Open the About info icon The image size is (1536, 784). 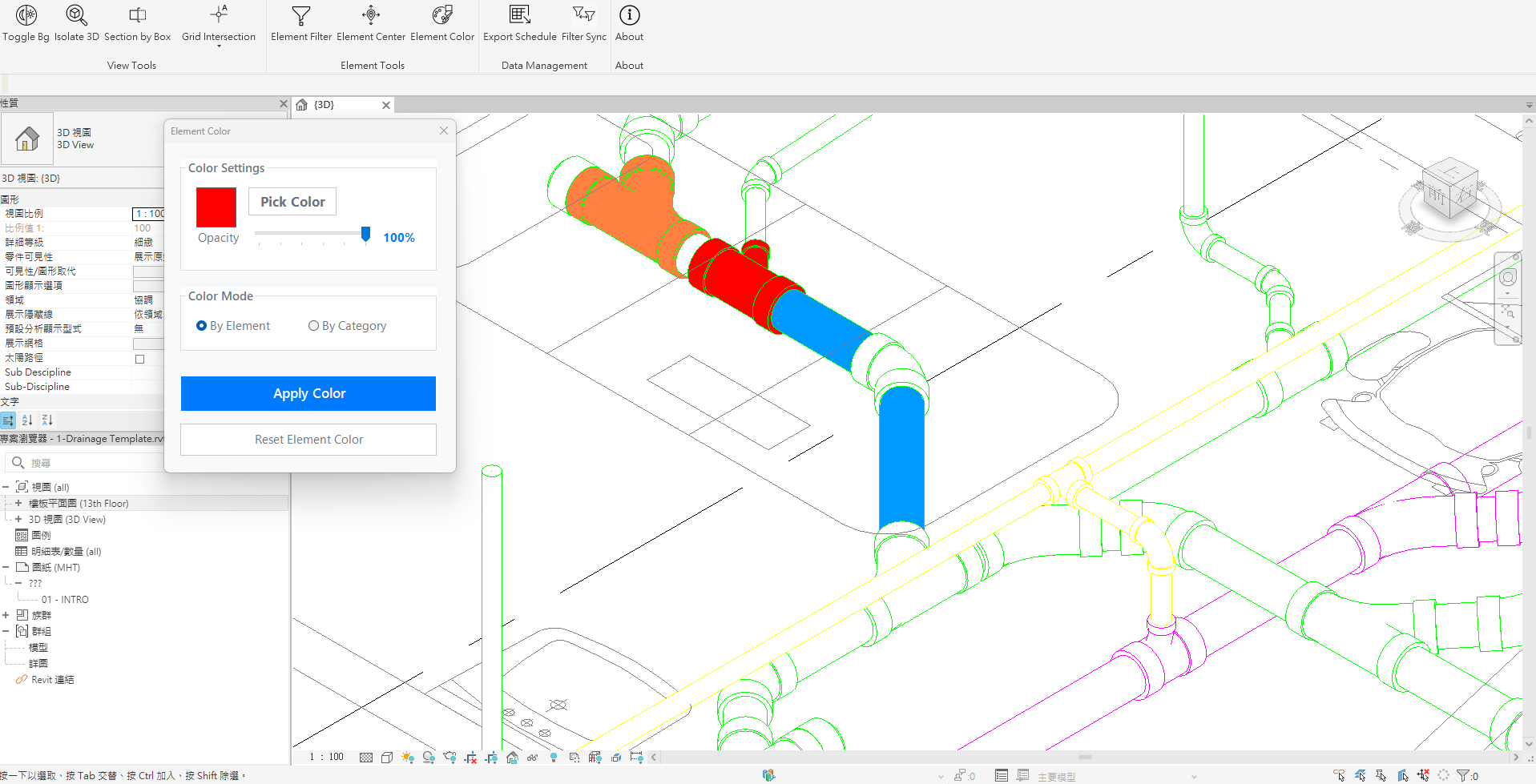point(629,15)
